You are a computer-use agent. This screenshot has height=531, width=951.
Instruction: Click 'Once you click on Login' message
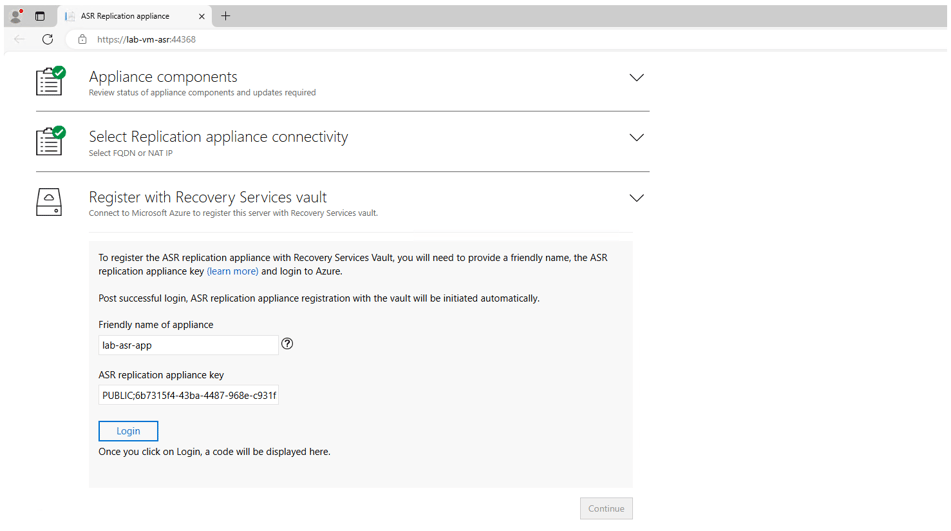214,452
